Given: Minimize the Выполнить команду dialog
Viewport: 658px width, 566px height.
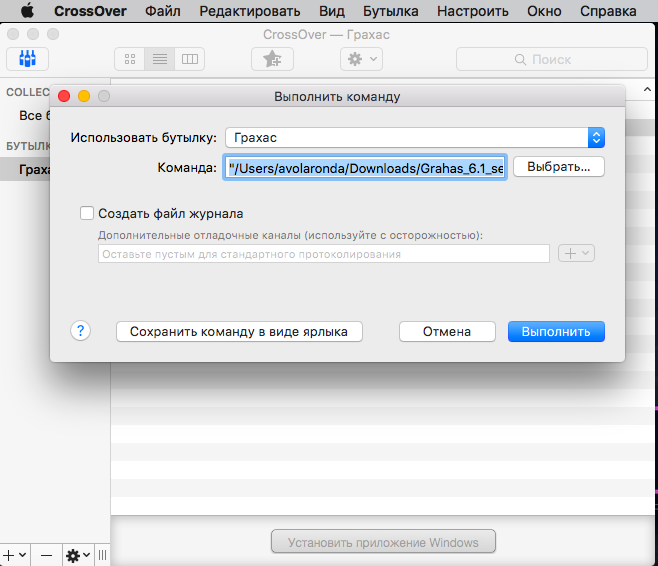Looking at the screenshot, I should point(84,96).
